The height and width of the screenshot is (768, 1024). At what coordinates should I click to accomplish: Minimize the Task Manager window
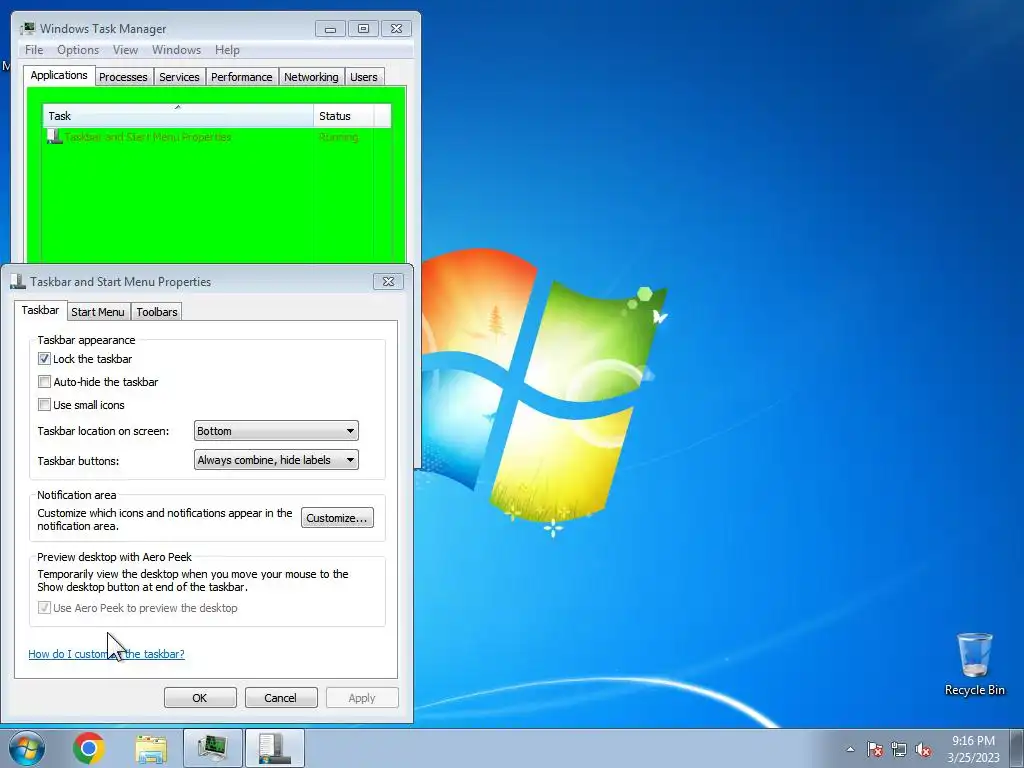coord(330,29)
